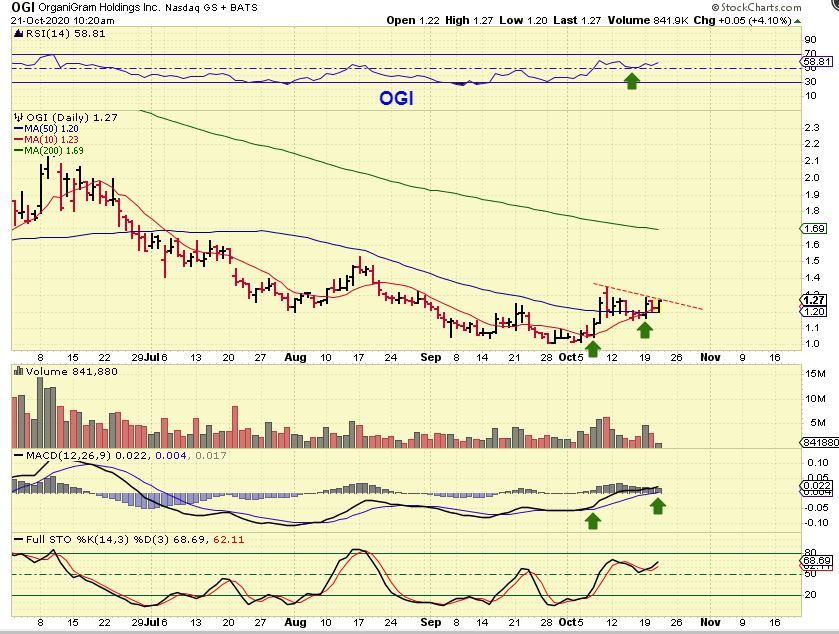Click the black line marker before Full STO

pos(19,540)
